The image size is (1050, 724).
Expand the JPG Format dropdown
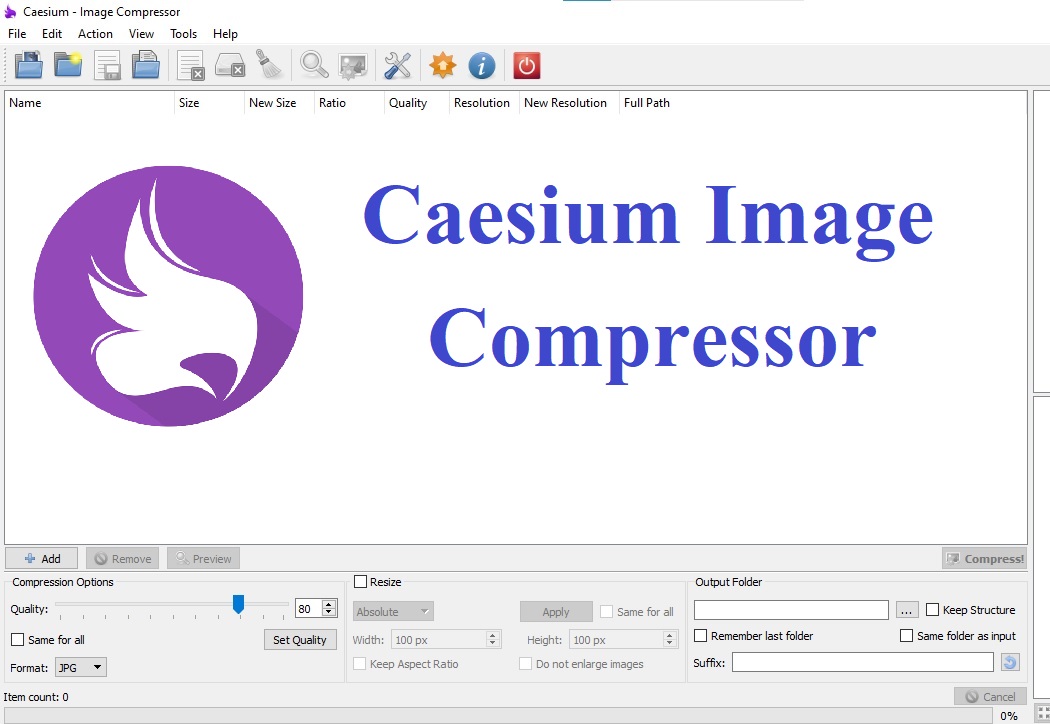(81, 667)
